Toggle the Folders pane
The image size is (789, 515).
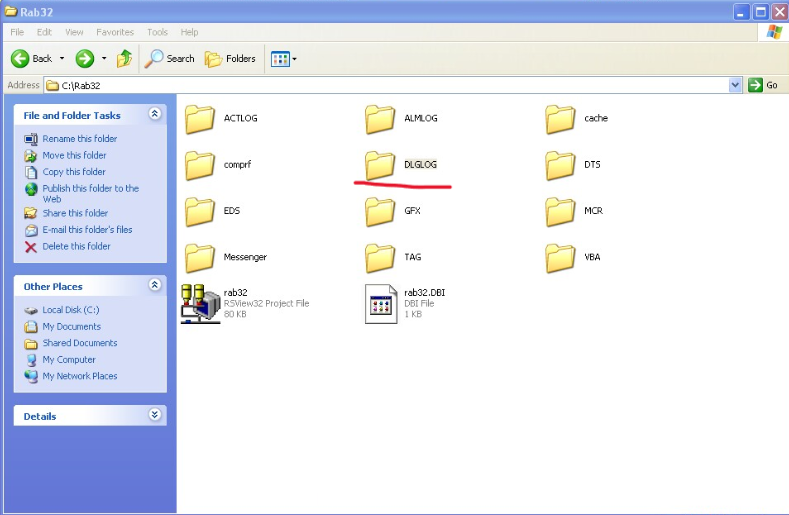230,59
